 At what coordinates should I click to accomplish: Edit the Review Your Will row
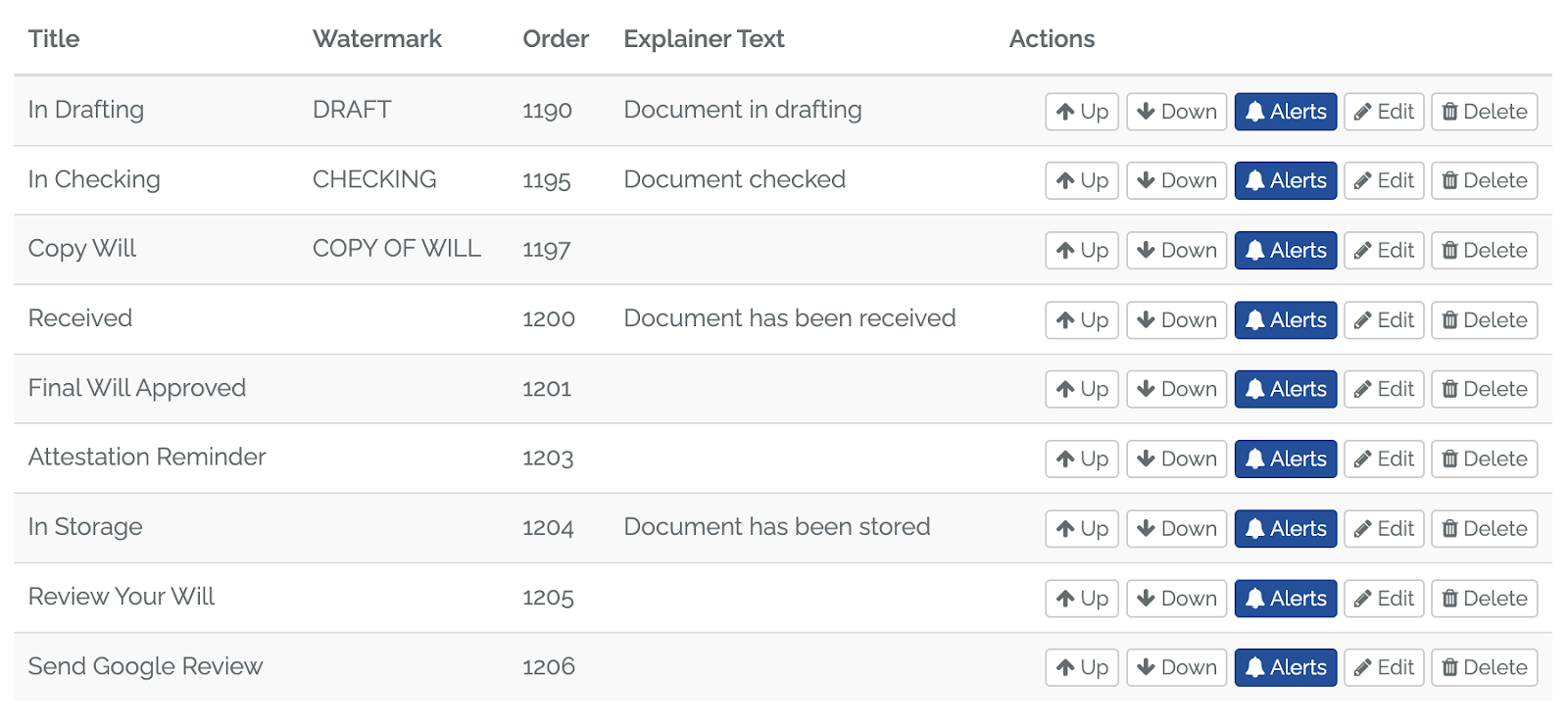pyautogui.click(x=1383, y=598)
